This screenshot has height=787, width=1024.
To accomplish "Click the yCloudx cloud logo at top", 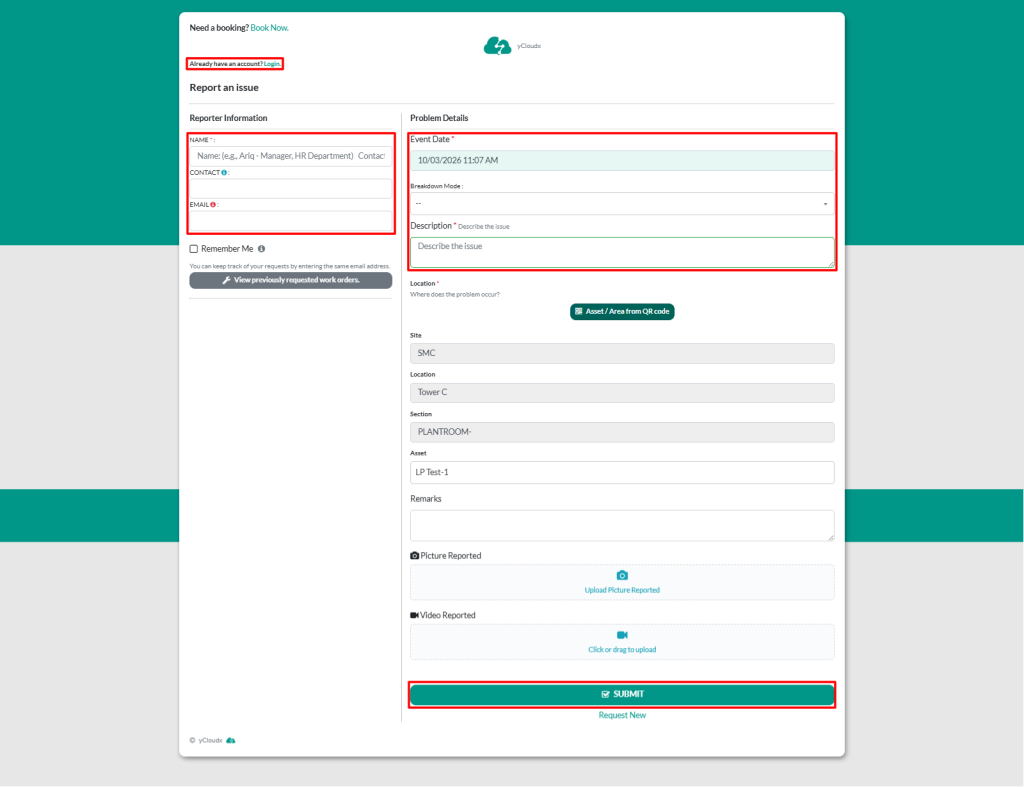I will coord(498,45).
